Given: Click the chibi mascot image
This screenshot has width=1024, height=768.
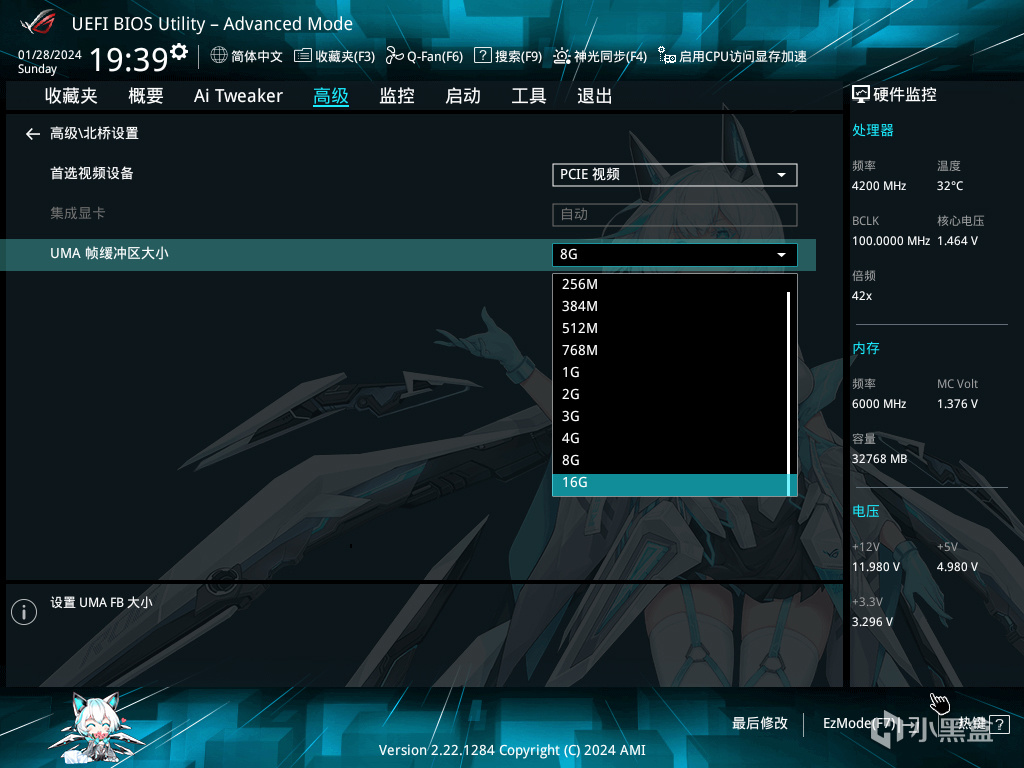Looking at the screenshot, I should [99, 728].
